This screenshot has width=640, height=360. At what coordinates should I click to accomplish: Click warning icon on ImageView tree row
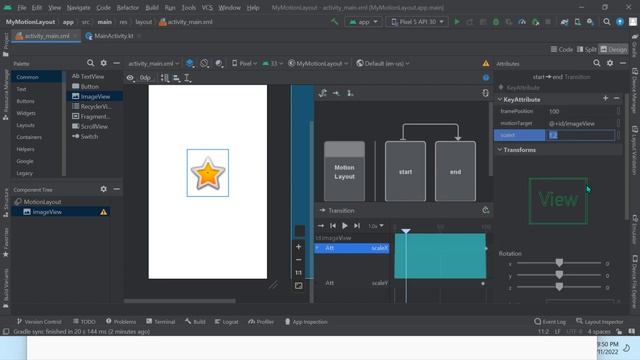tap(104, 212)
